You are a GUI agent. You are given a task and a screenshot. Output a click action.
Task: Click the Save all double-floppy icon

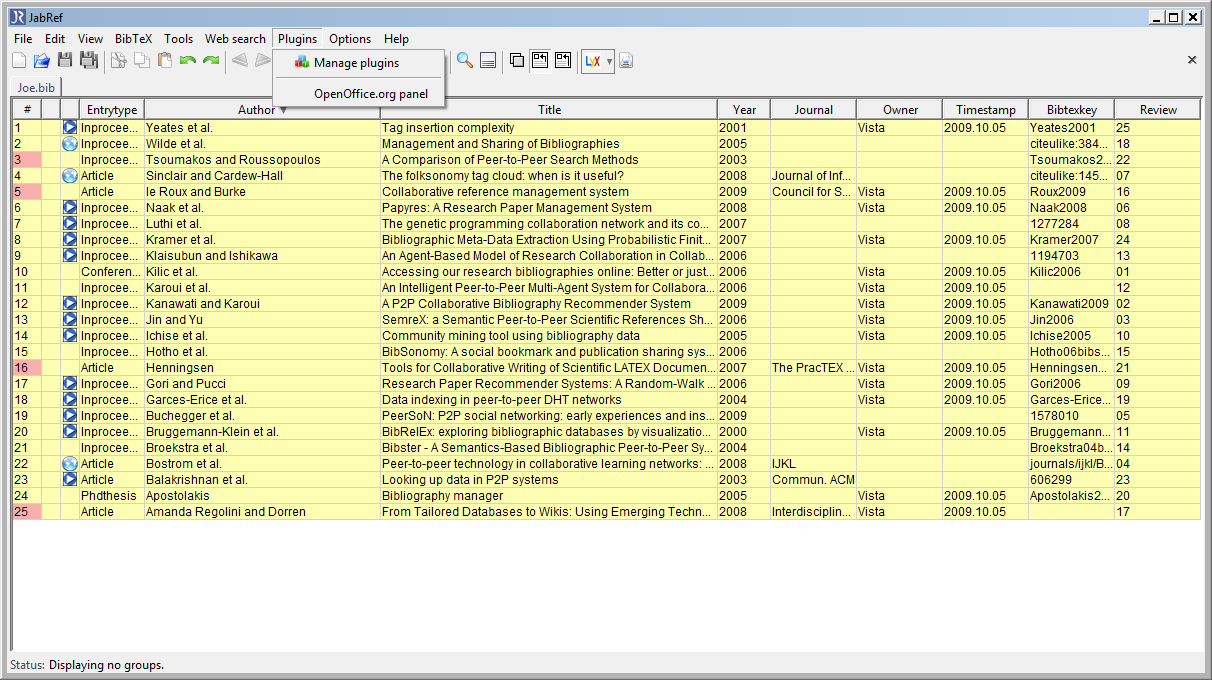pyautogui.click(x=89, y=61)
